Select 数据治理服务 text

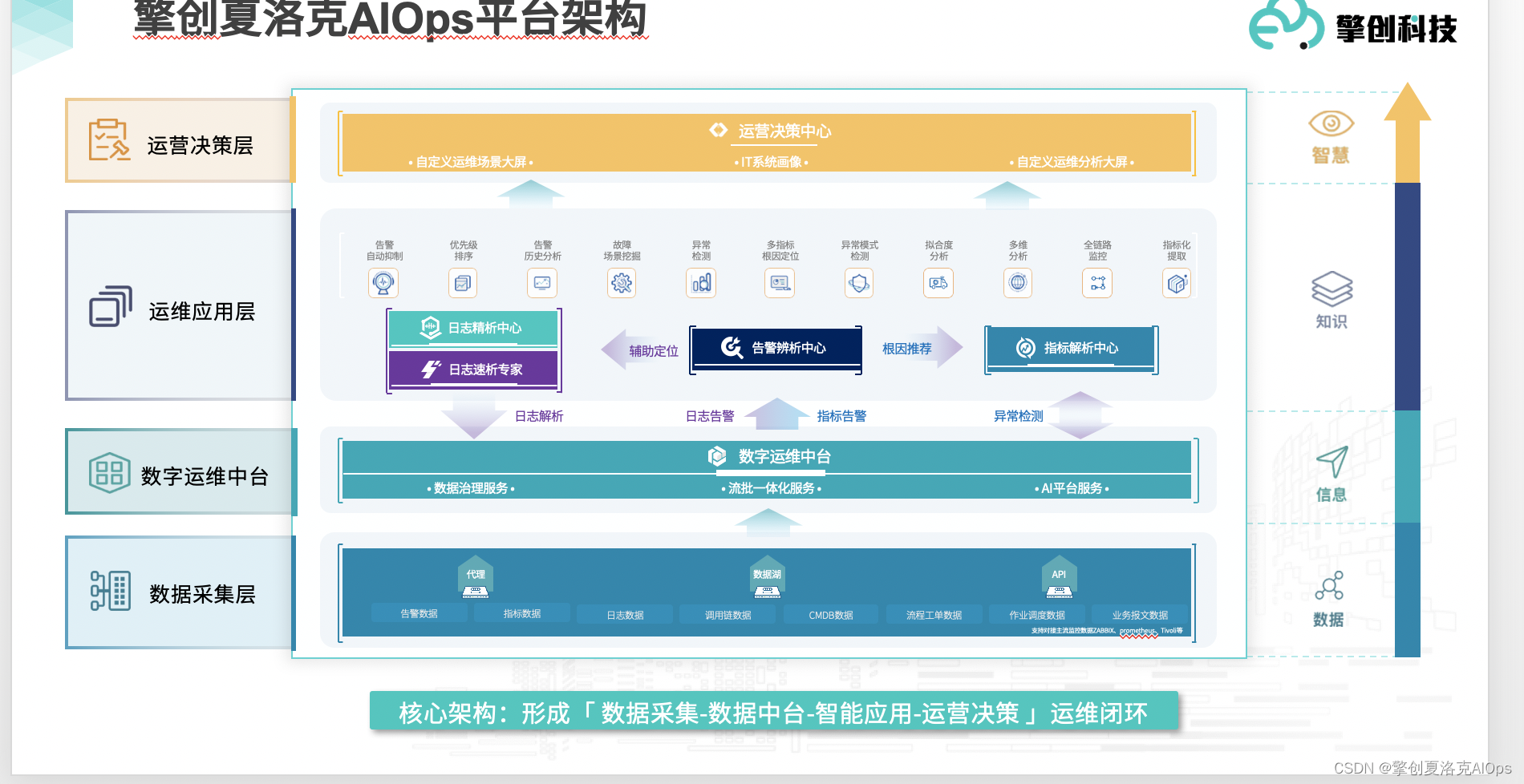(471, 488)
